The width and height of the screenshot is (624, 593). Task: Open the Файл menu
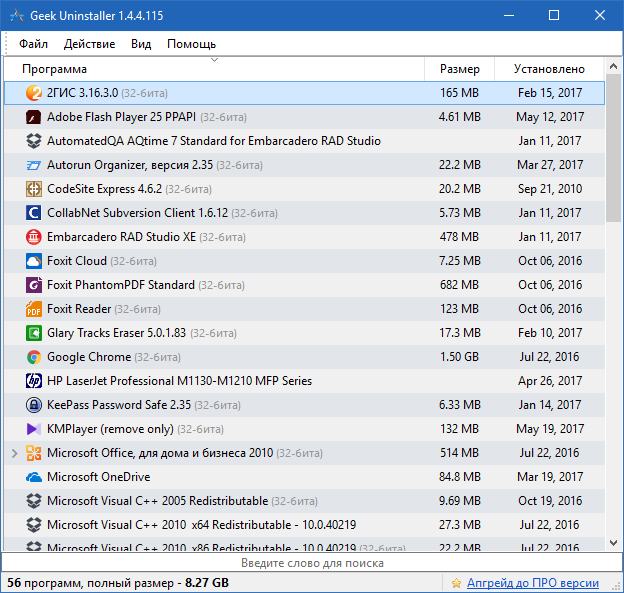point(33,44)
